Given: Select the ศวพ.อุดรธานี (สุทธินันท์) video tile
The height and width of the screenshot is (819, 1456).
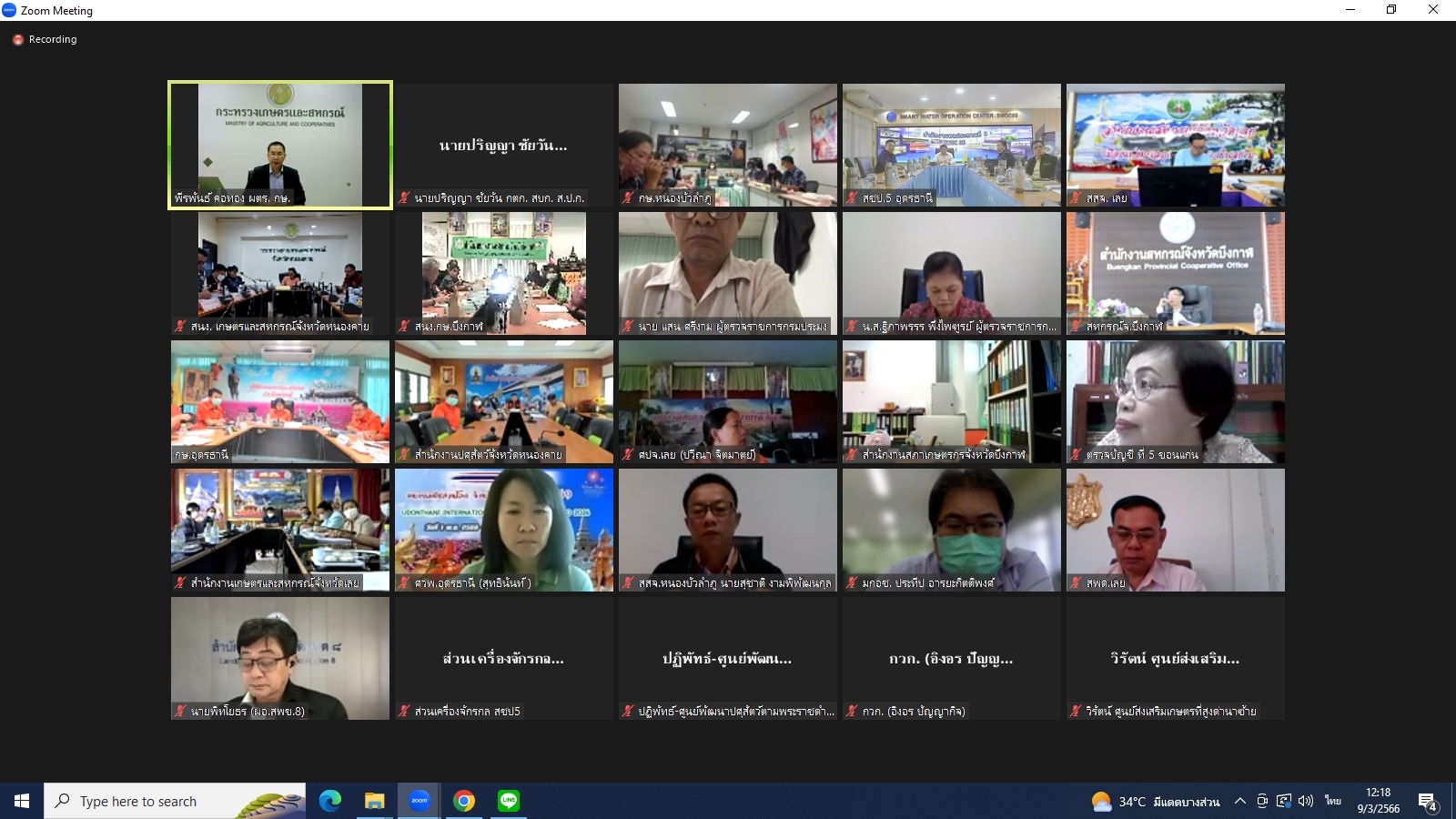Looking at the screenshot, I should coord(504,531).
